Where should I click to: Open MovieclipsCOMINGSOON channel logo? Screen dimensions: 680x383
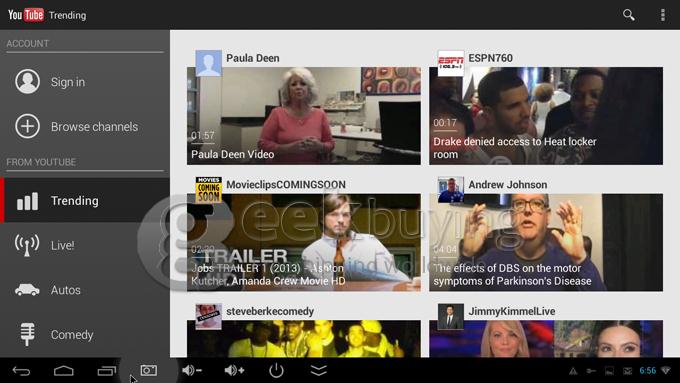[x=209, y=190]
